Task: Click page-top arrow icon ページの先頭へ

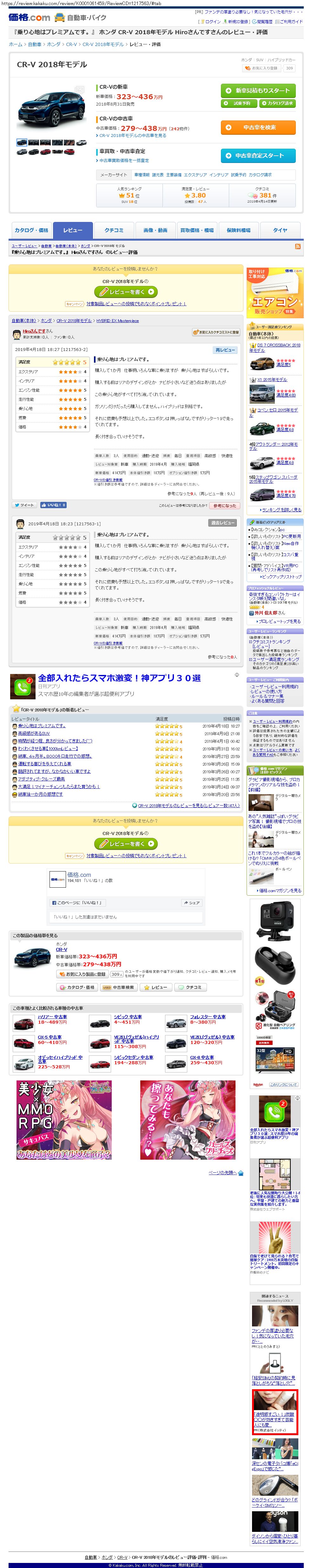Action: point(241,1172)
